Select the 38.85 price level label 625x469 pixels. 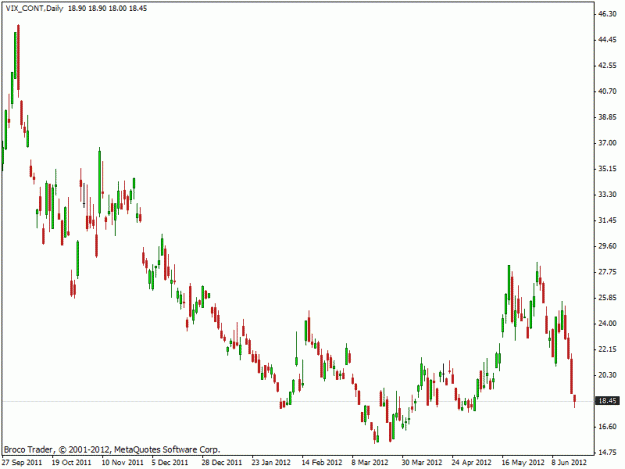click(x=607, y=117)
